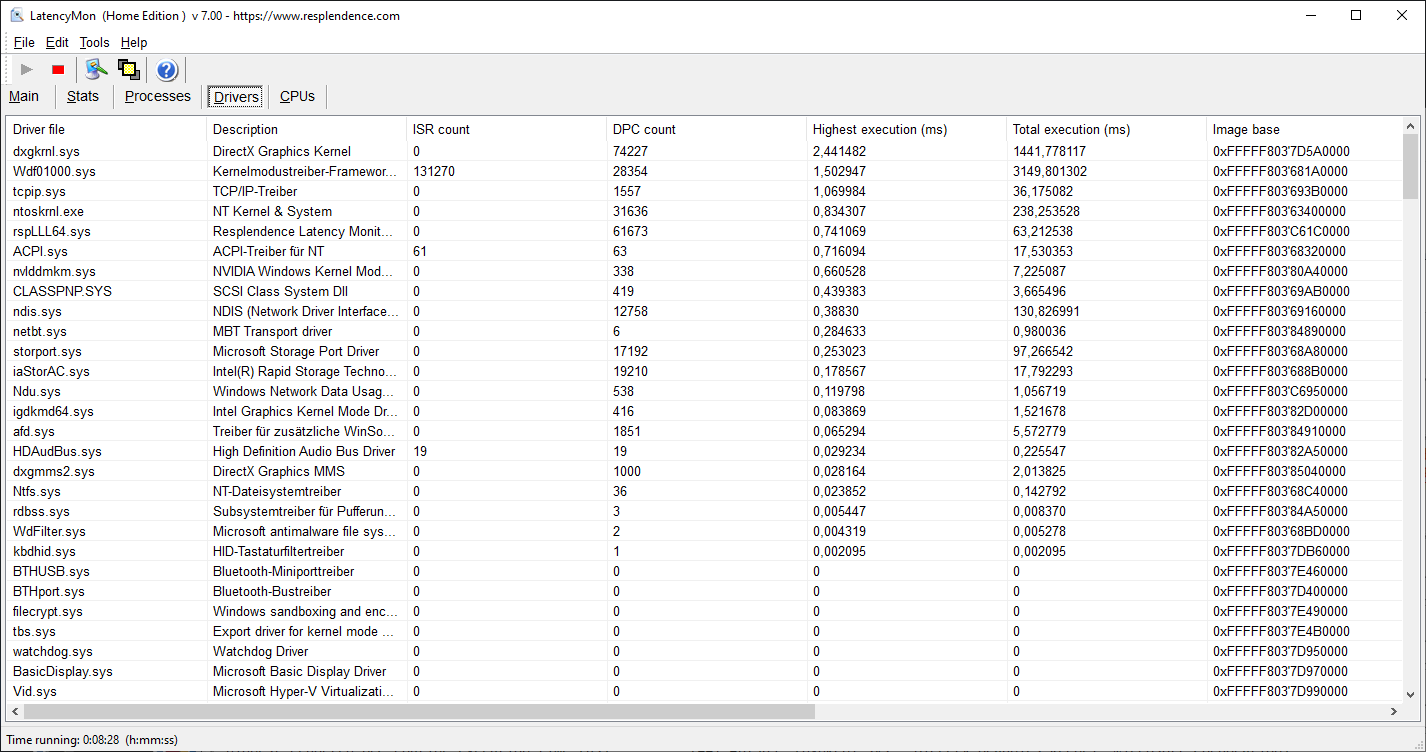
Task: Click the Time running status bar text
Action: click(92, 740)
